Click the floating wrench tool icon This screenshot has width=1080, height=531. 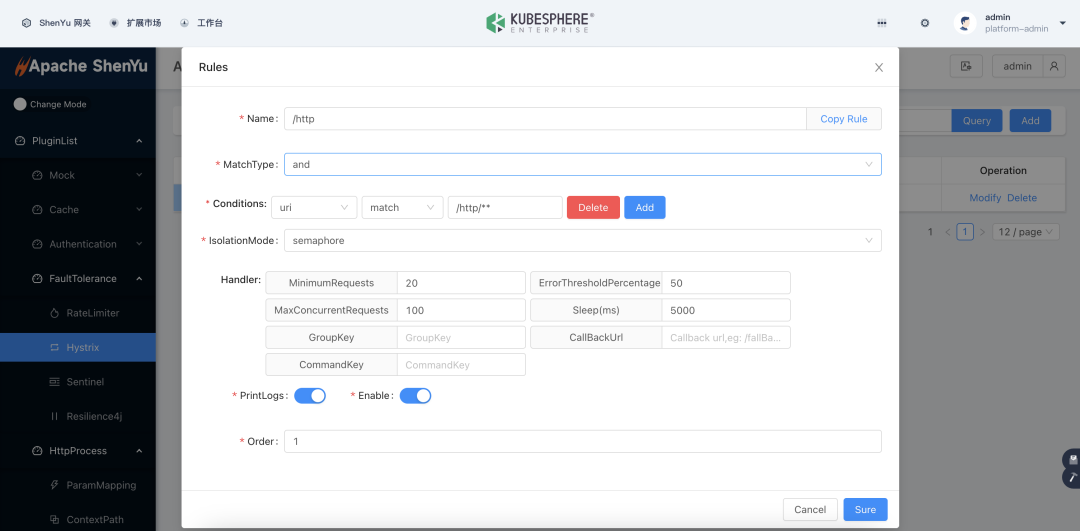click(1072, 477)
